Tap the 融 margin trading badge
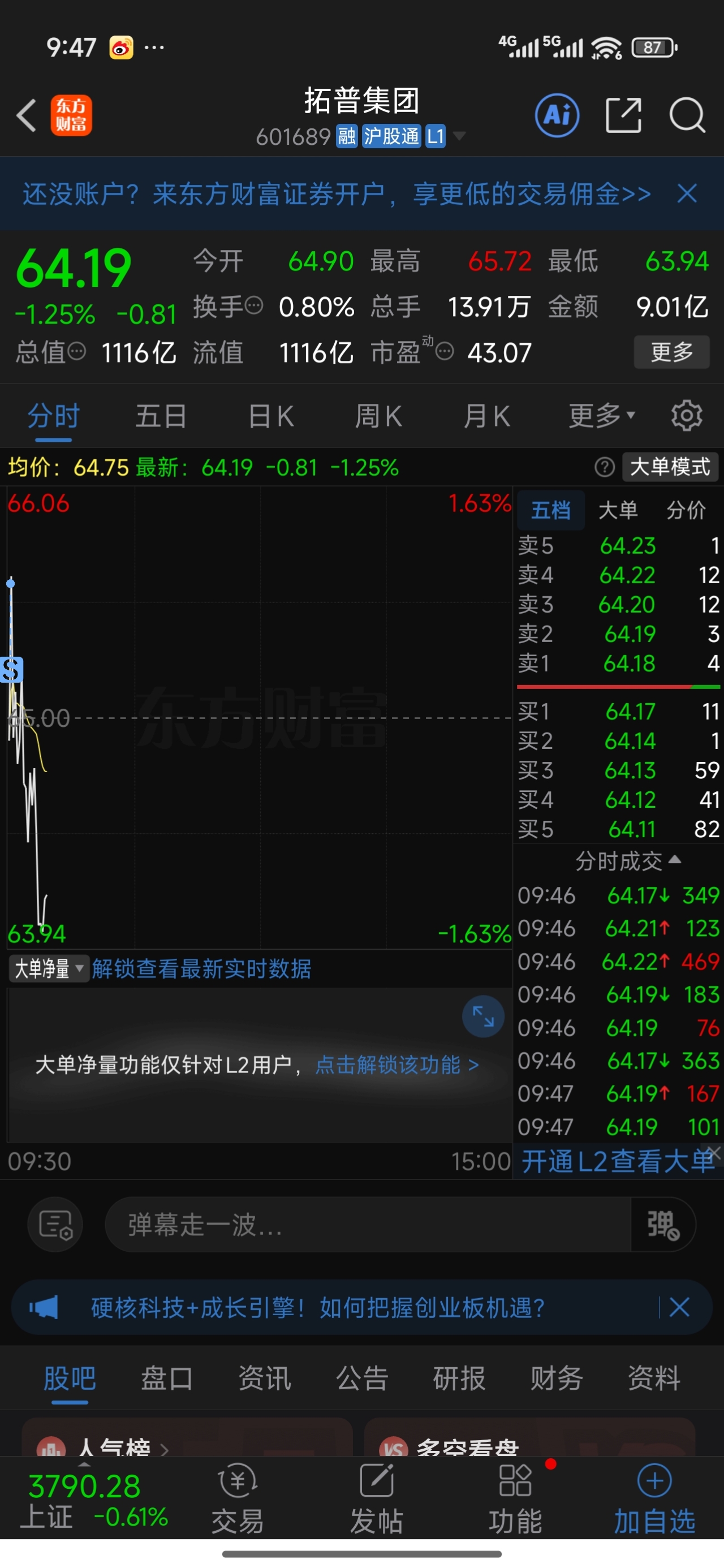The width and height of the screenshot is (724, 1568). [x=347, y=136]
